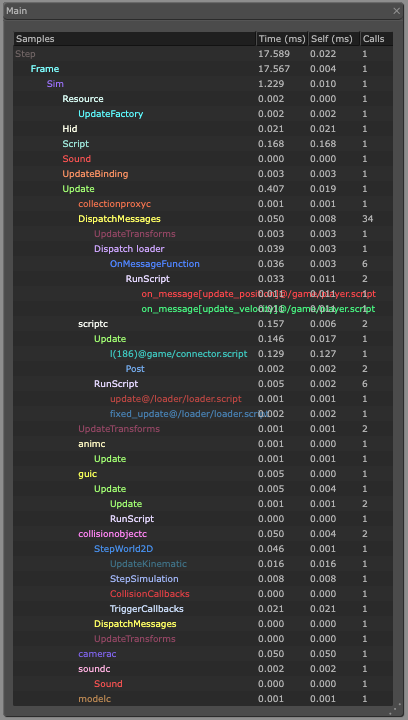Click the 0.127 self time of connector.script
Screen dimensions: 408x720
tap(323, 354)
